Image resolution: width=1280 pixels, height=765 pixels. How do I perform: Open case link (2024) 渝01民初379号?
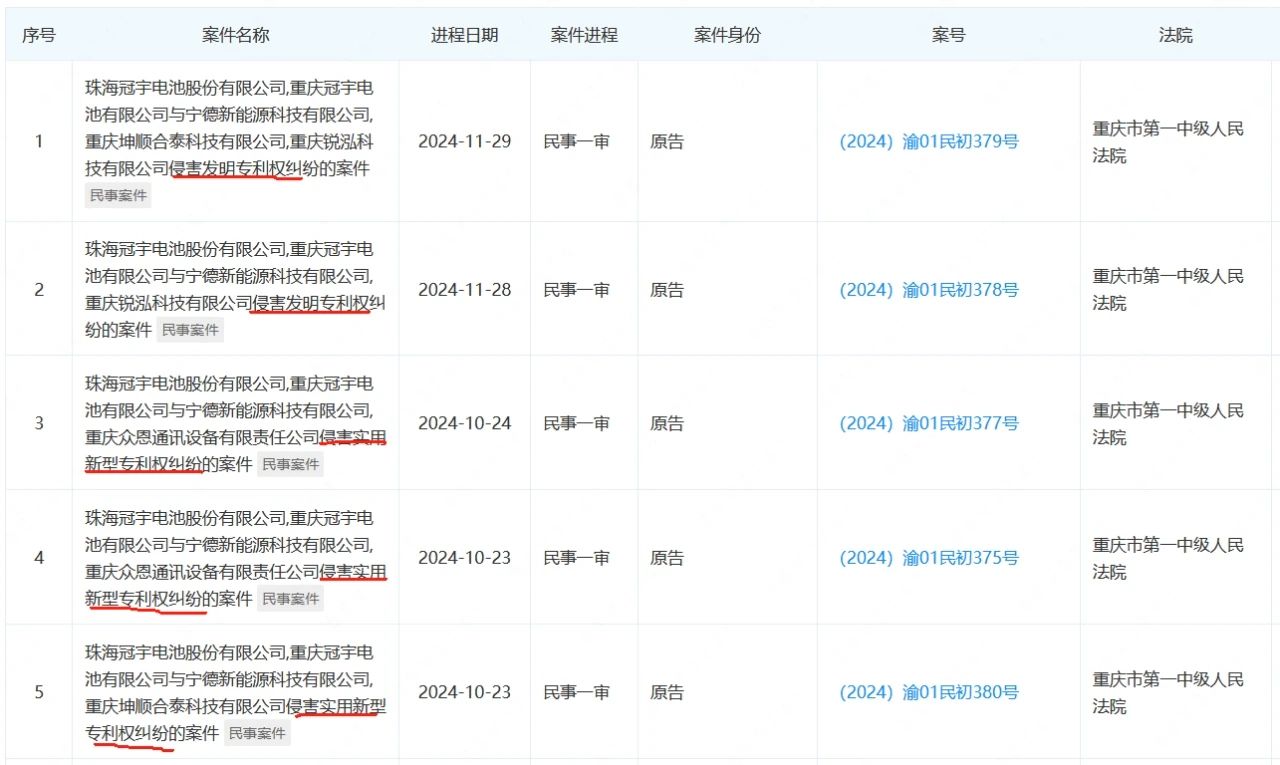(929, 142)
